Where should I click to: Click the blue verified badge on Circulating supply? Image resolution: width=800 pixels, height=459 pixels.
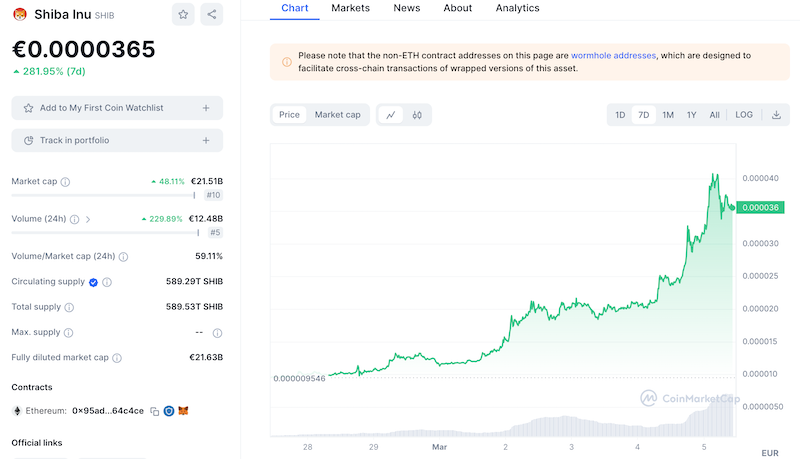[93, 282]
